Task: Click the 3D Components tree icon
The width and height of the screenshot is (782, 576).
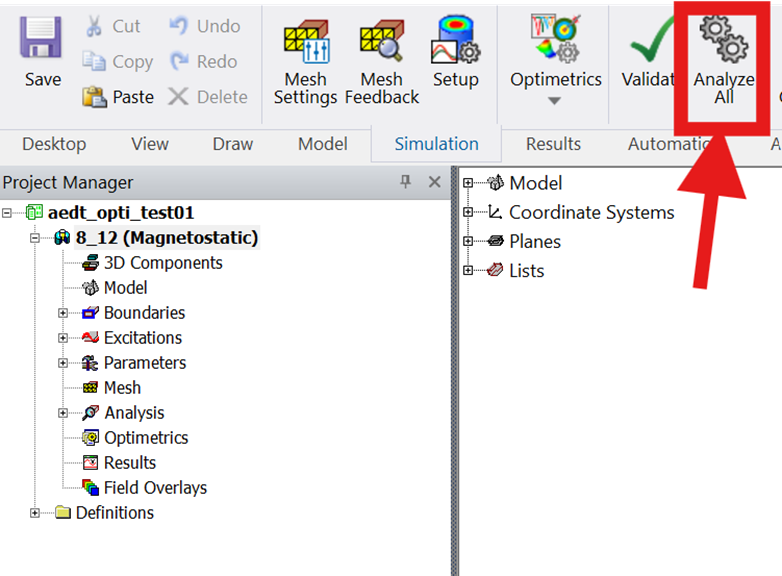Action: point(90,263)
